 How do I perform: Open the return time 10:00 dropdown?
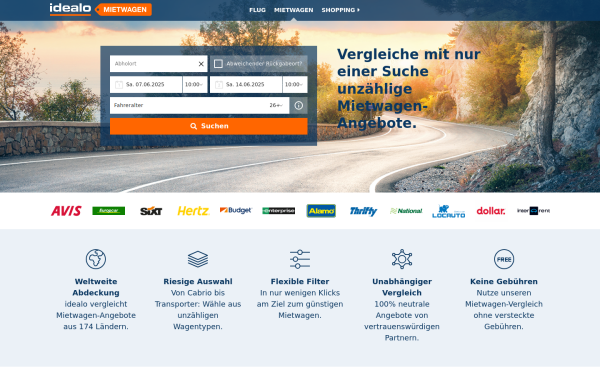tap(295, 85)
